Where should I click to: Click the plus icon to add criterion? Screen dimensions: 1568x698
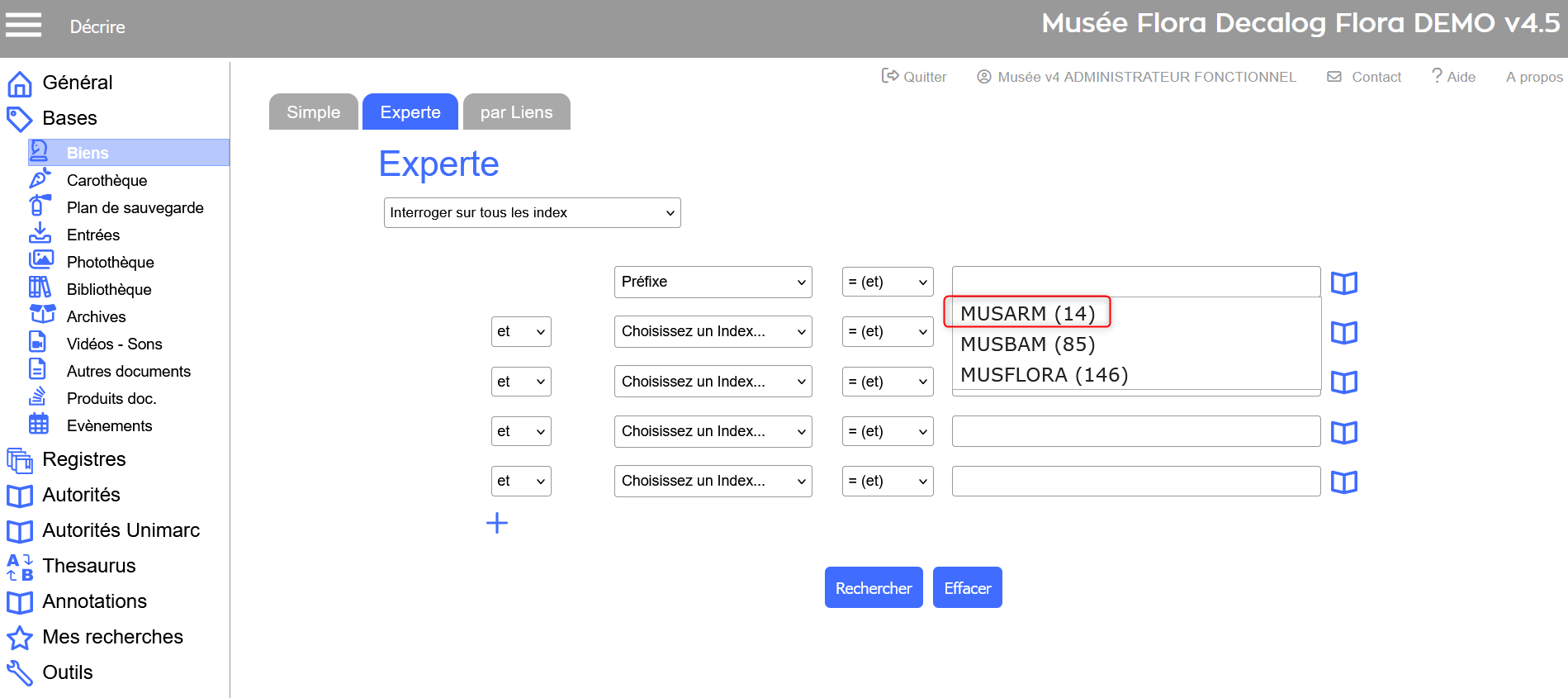(497, 523)
